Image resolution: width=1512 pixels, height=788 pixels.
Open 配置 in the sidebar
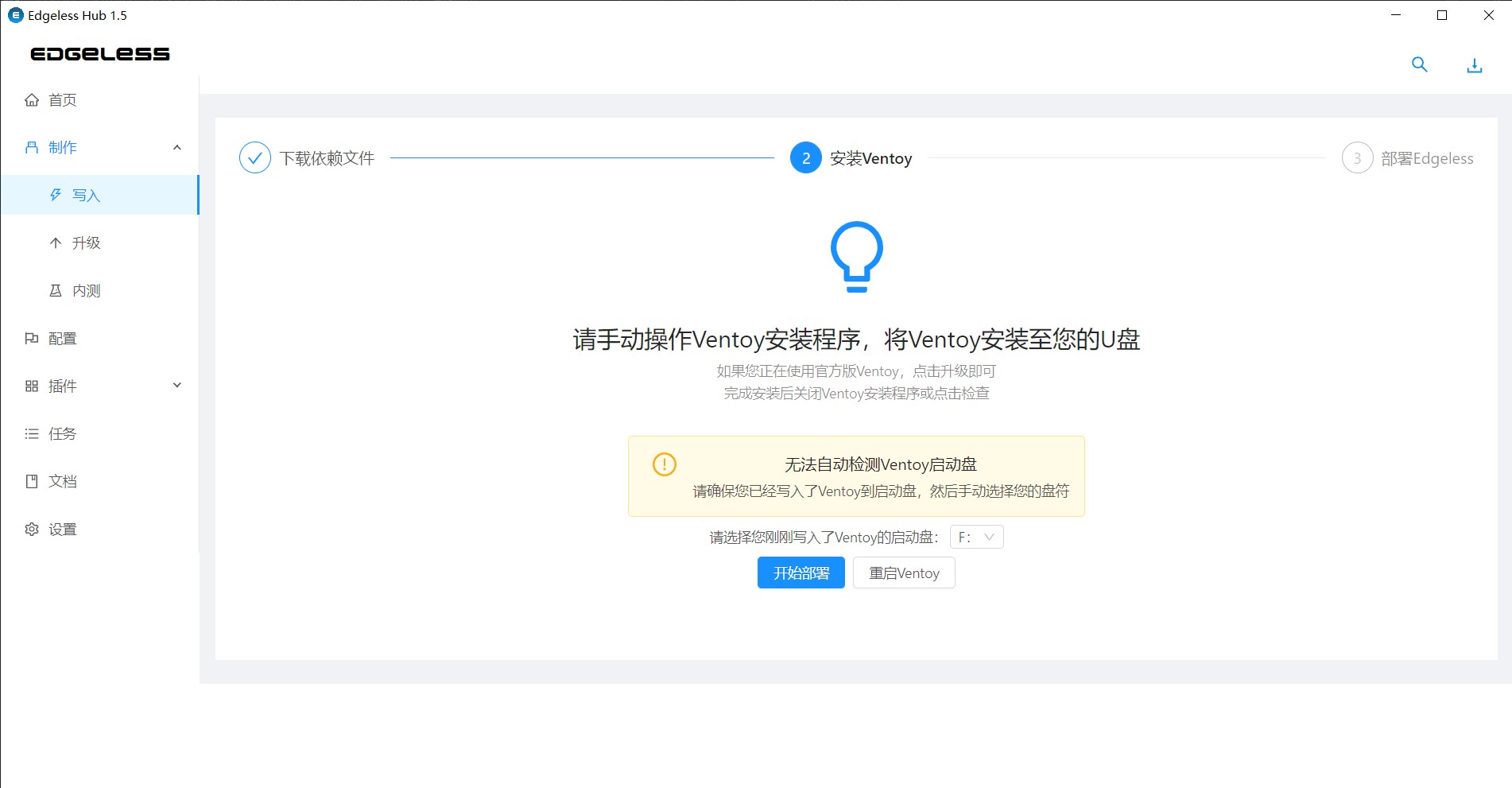click(99, 338)
